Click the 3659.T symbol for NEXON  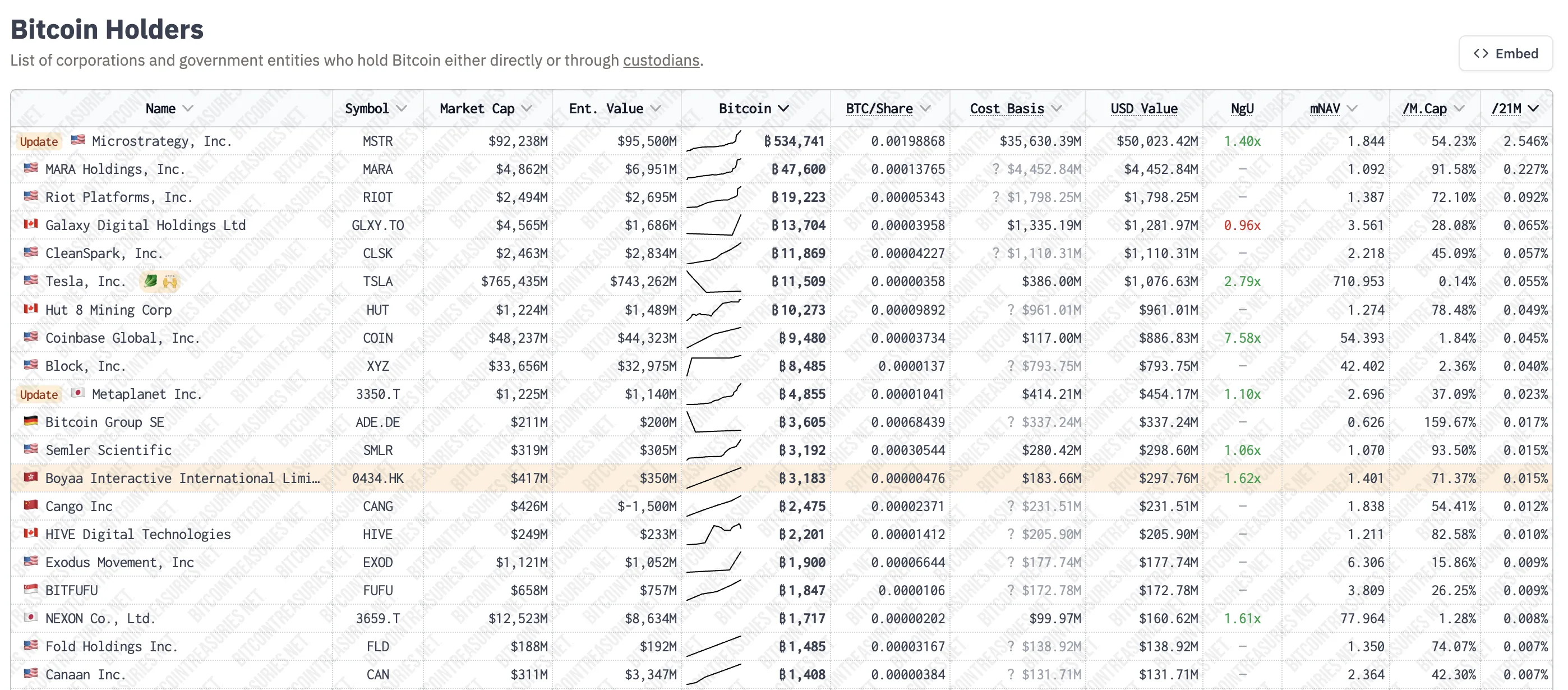click(x=377, y=619)
